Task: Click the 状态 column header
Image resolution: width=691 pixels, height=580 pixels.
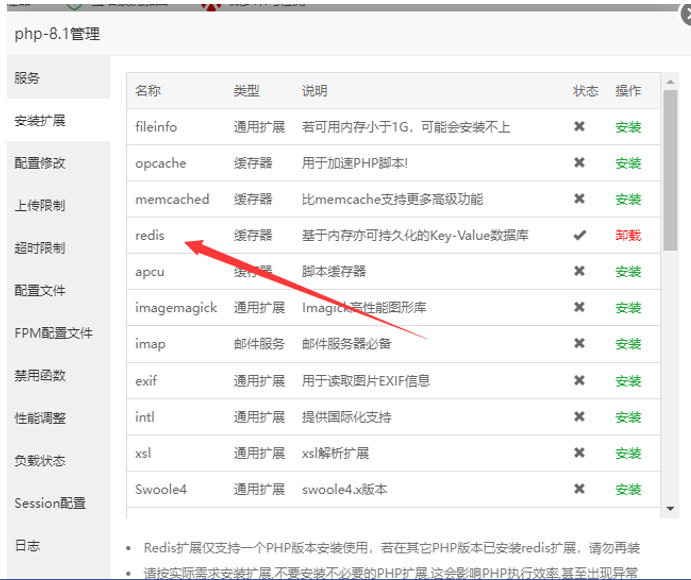Action: 586,91
